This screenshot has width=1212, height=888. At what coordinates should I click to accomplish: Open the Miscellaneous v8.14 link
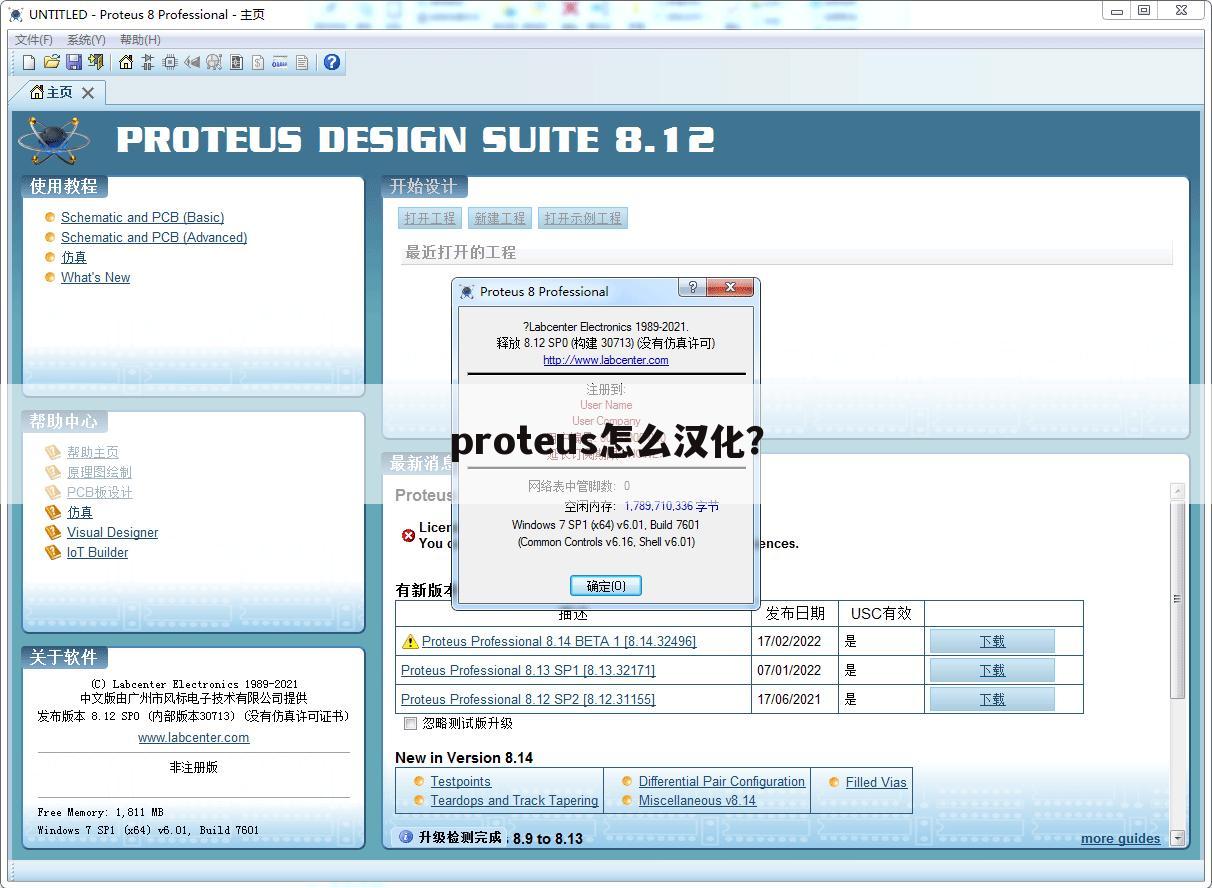[697, 800]
